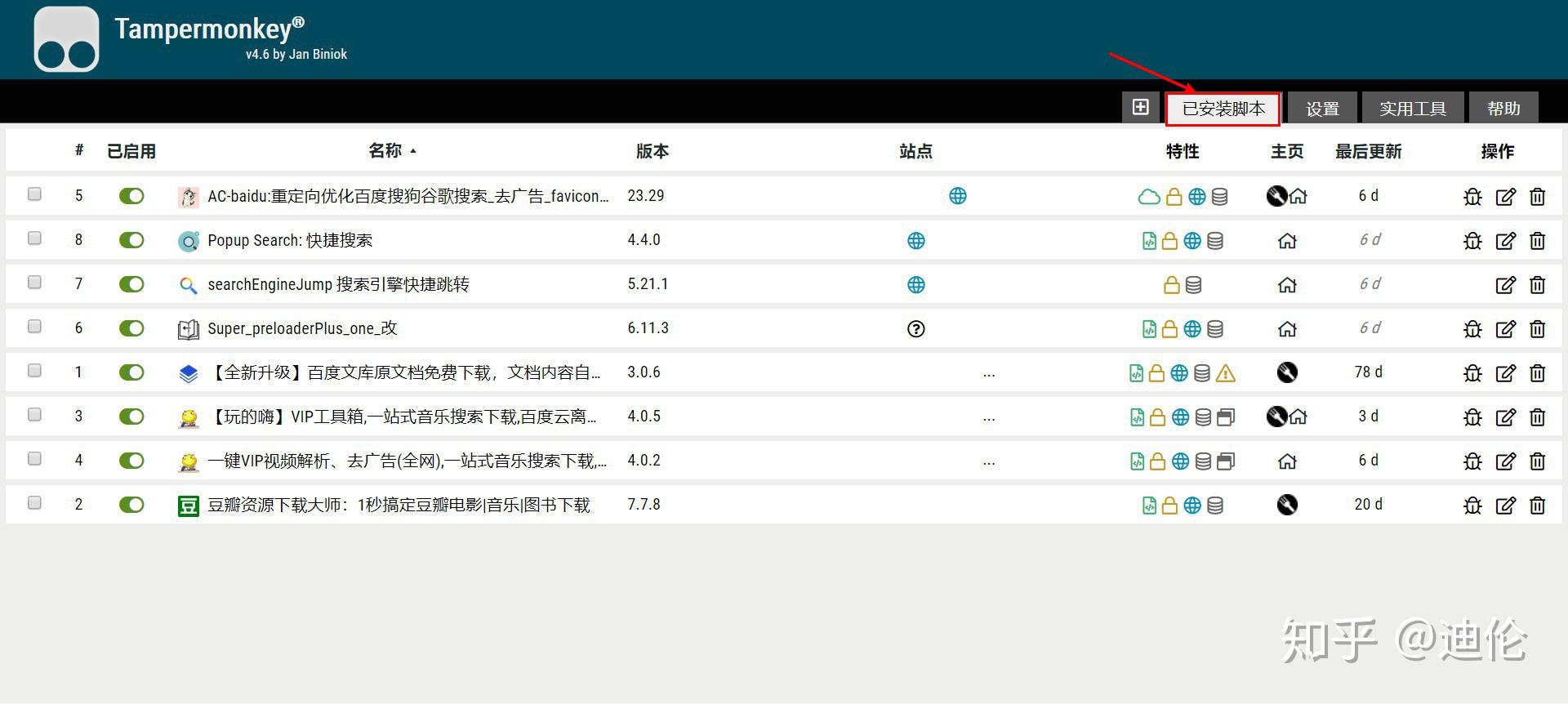Click question-mark site icon for Super_preloaderPlus
Screen dimensions: 1568x704
pos(916,329)
